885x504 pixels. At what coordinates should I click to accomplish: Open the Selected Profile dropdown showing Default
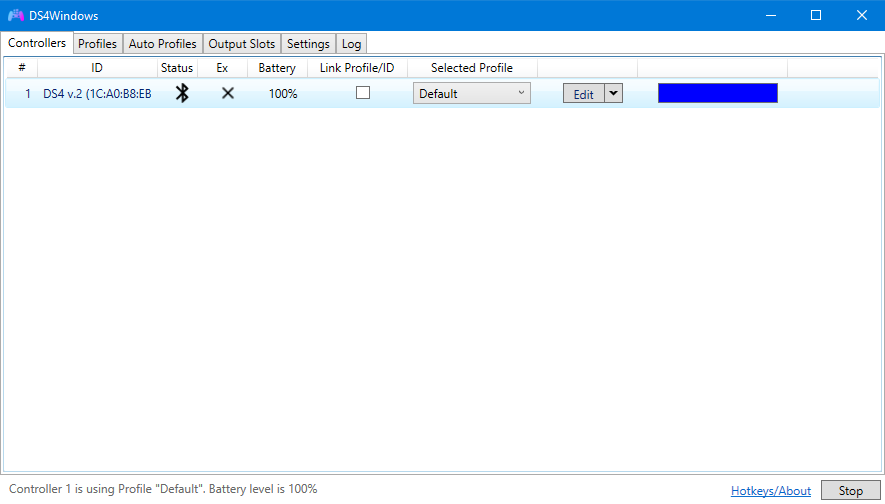pos(471,93)
